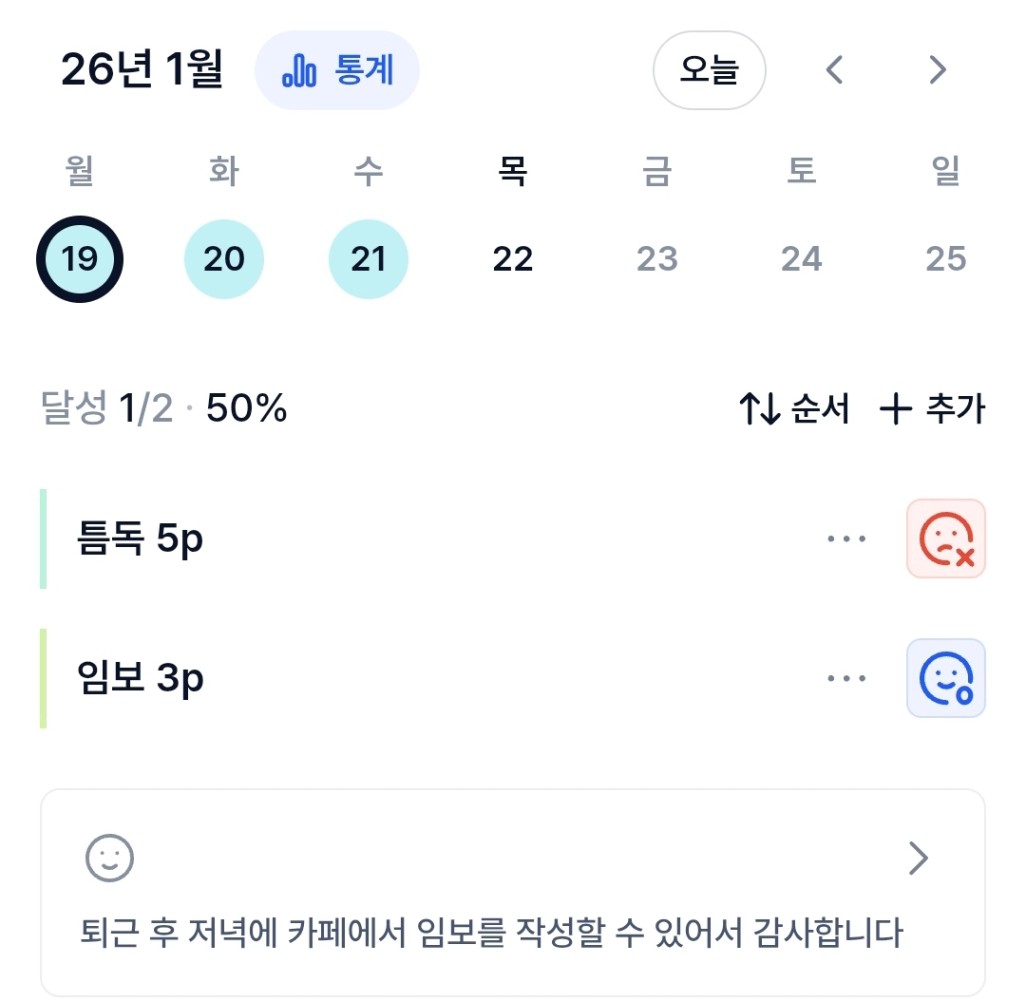Switch to Wednesday the 21st
Image resolution: width=1026 pixels, height=1001 pixels.
click(368, 260)
